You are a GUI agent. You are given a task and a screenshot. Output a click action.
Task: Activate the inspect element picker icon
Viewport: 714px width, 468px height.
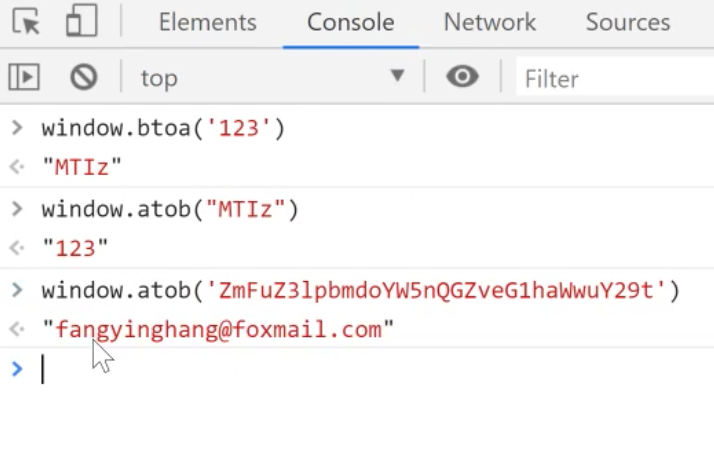tap(26, 21)
